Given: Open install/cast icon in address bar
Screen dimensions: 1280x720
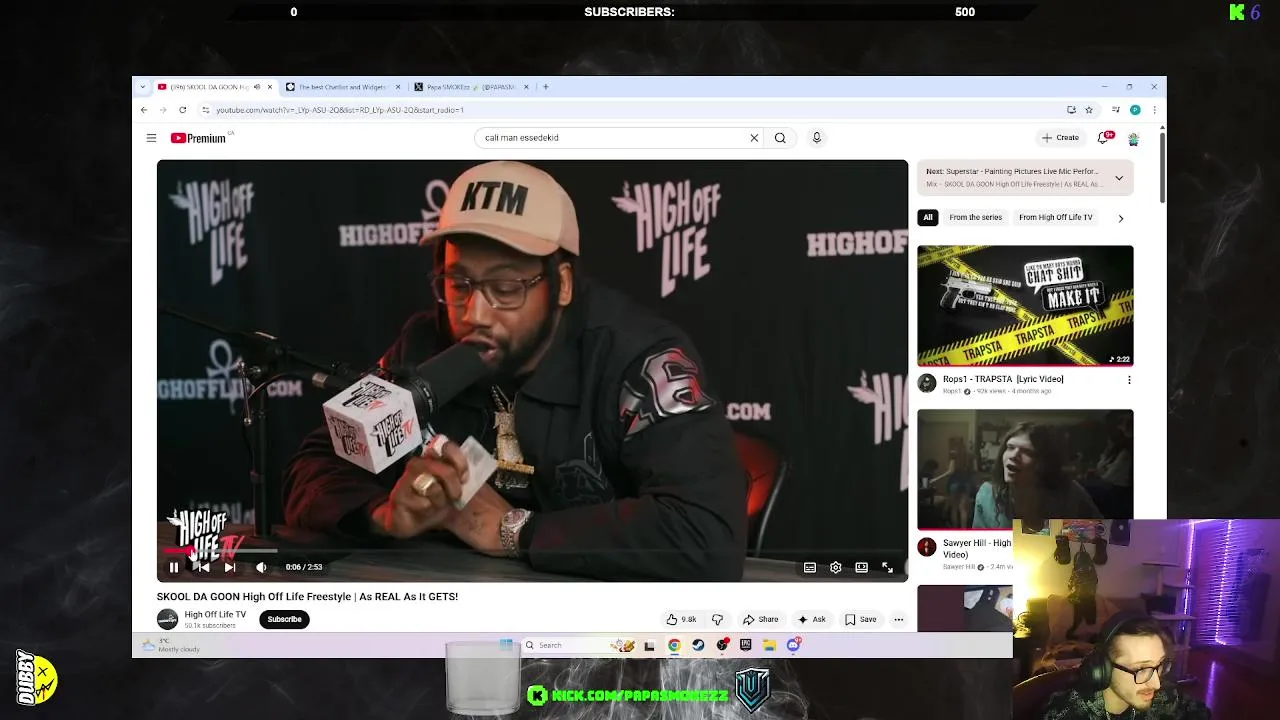Looking at the screenshot, I should click(x=1071, y=110).
